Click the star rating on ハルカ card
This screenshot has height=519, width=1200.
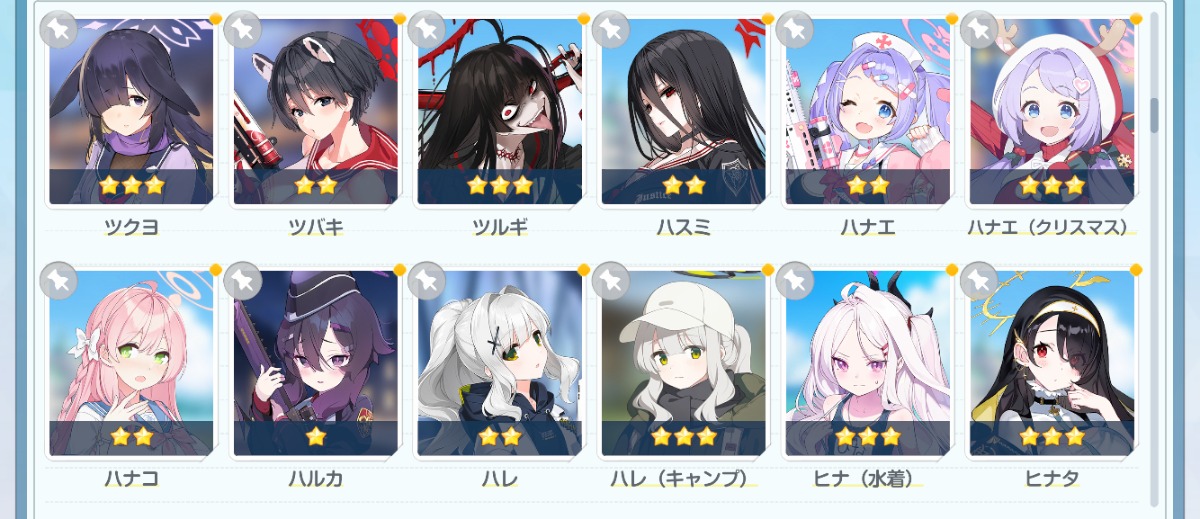(316, 436)
